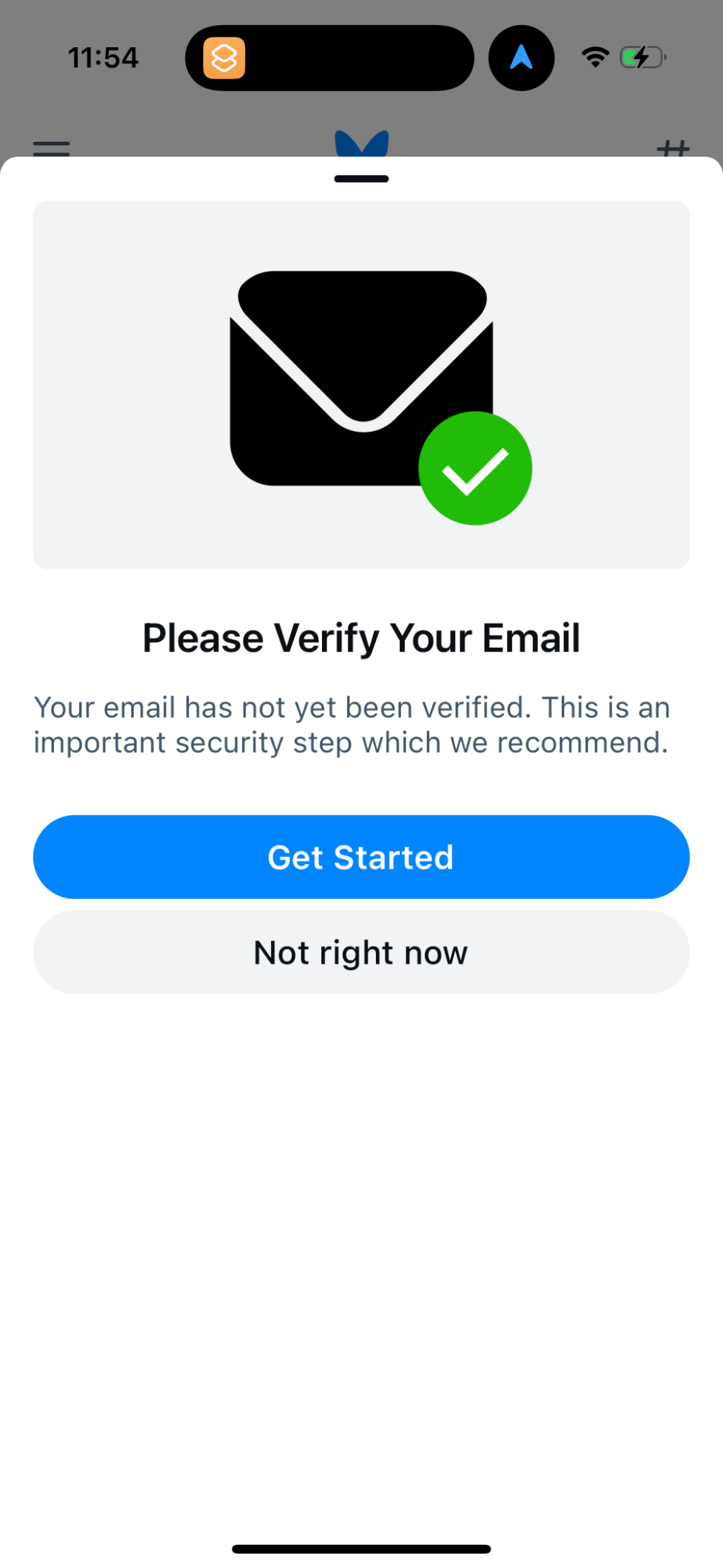Tap the sheet drag handle at top
Image resolution: width=723 pixels, height=1568 pixels.
tap(361, 179)
